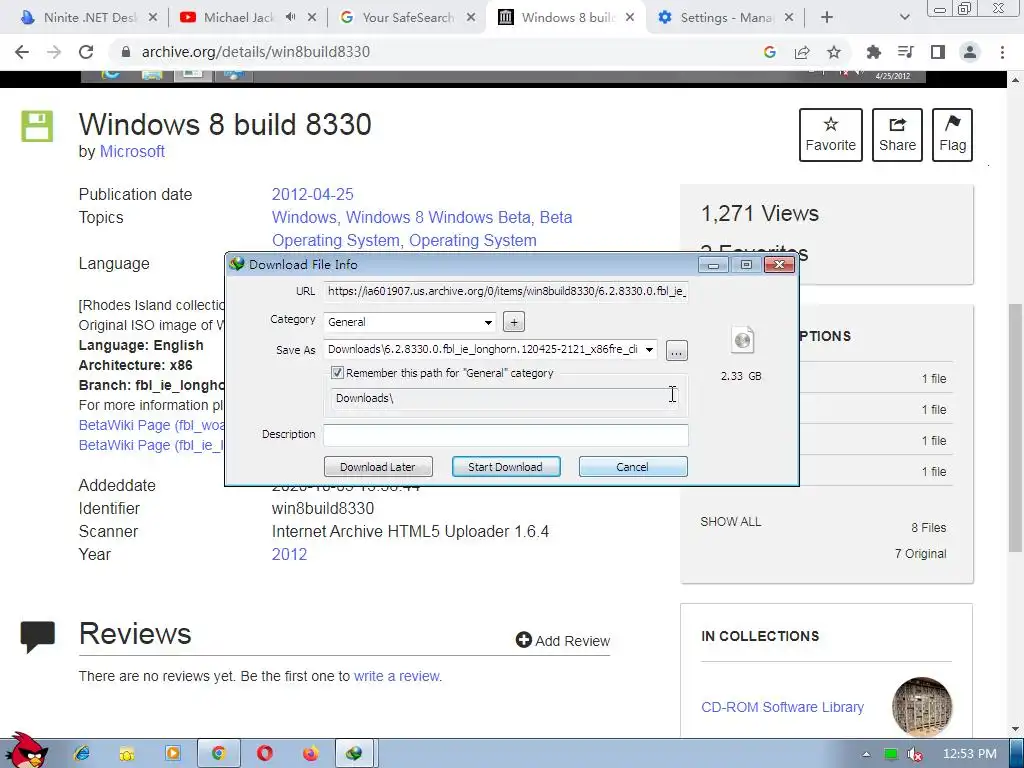Close the Your SafeSearch tab
Screen dimensions: 1024x768
coord(471,18)
